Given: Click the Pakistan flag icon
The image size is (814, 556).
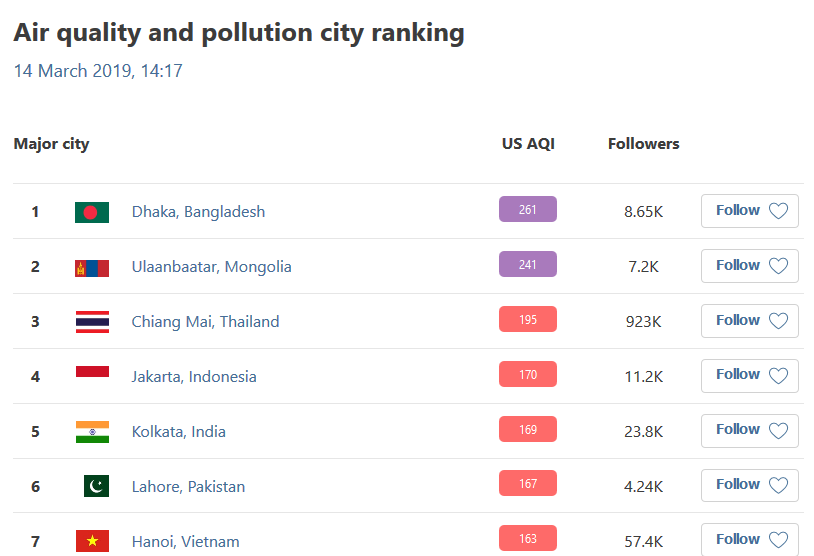Looking at the screenshot, I should coord(96,487).
